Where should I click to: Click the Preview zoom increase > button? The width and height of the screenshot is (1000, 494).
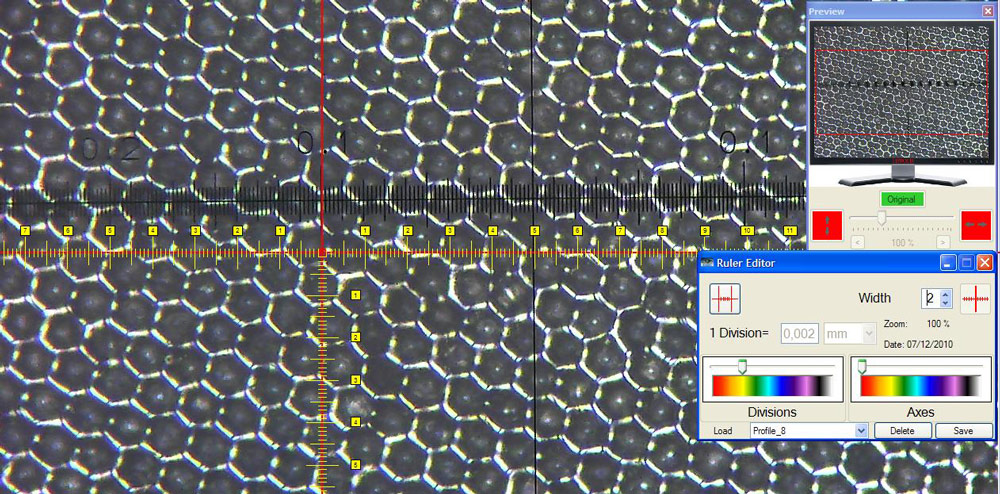pyautogui.click(x=943, y=242)
